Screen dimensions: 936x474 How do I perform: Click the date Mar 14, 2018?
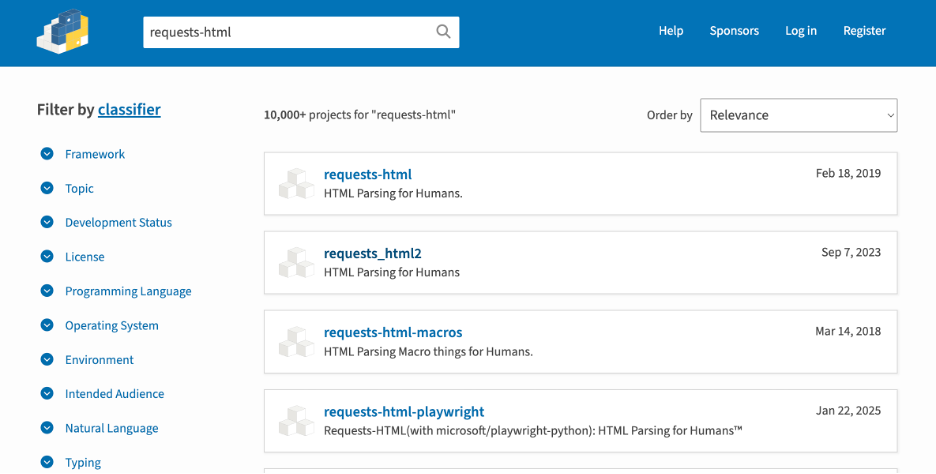pos(848,331)
